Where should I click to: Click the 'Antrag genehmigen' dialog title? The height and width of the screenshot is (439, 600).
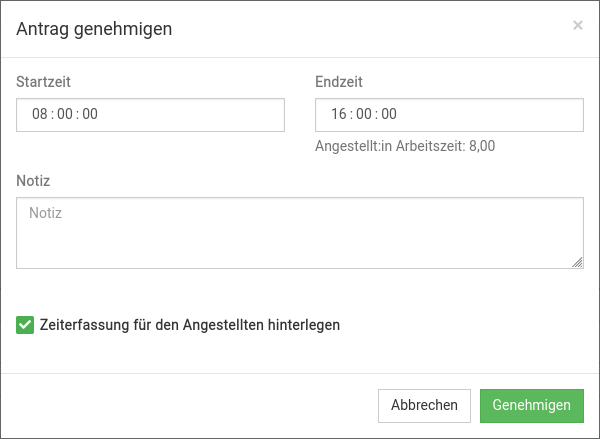click(94, 29)
